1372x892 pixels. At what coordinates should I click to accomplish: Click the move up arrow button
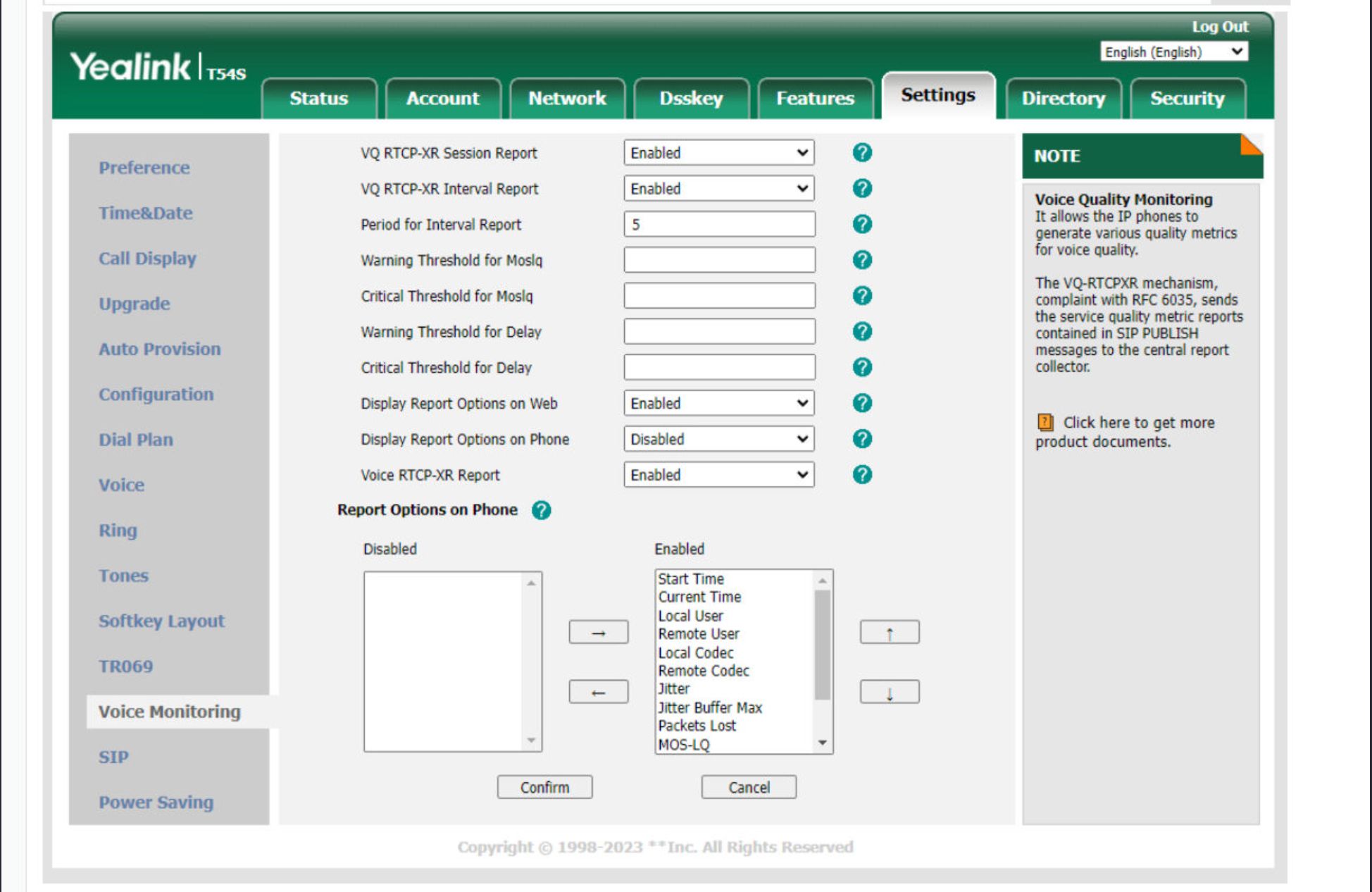tap(889, 632)
